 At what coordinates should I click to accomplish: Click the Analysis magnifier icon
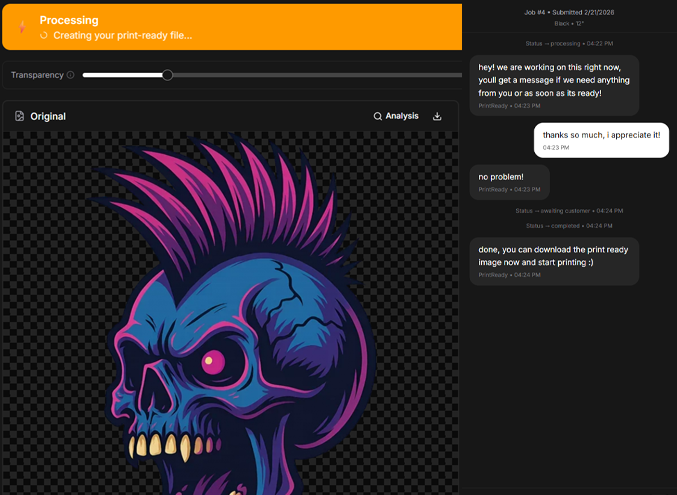pyautogui.click(x=378, y=116)
